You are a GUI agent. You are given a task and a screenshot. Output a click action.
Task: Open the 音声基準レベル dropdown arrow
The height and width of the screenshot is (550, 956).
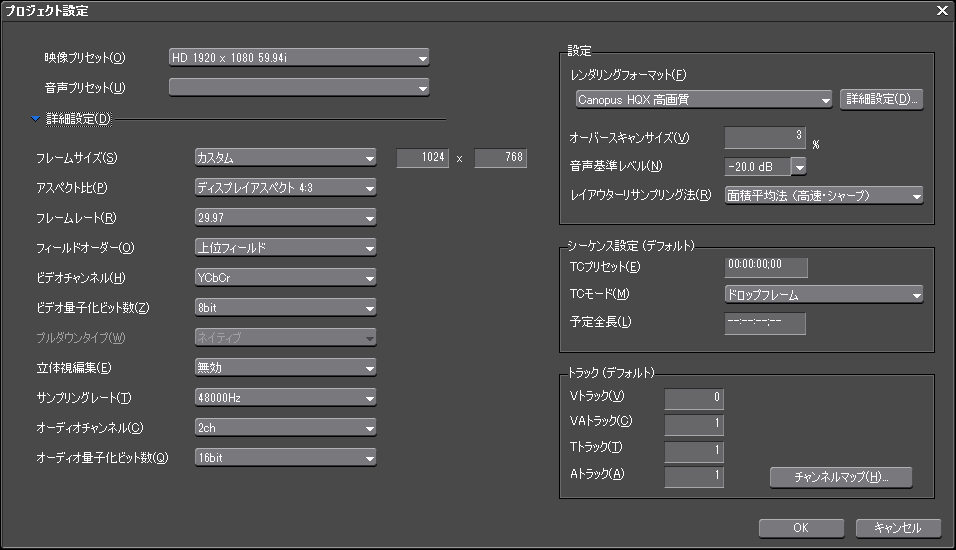[x=799, y=166]
